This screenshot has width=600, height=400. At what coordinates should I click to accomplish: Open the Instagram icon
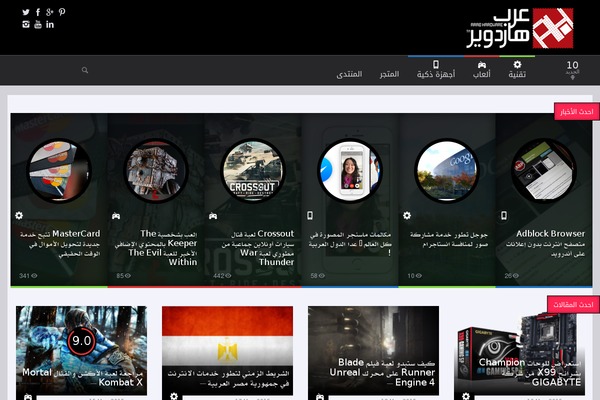click(27, 24)
